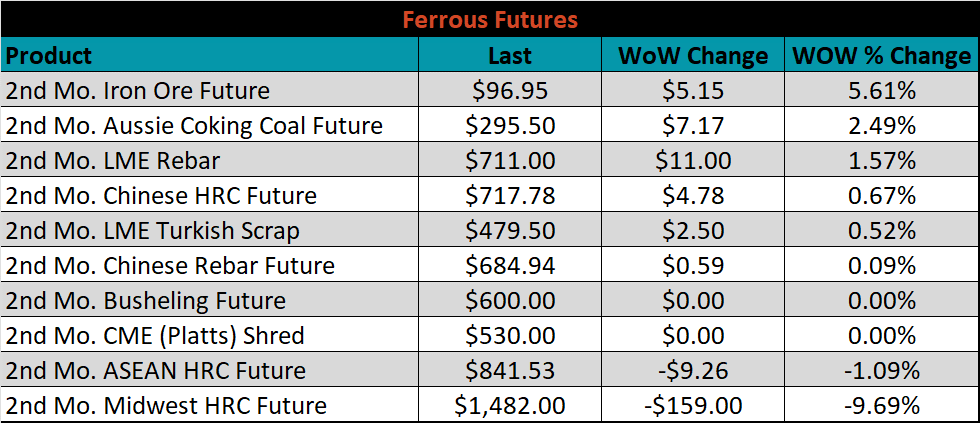Select the $7.17 coking coal change cell
This screenshot has height=423, width=980.
[692, 125]
